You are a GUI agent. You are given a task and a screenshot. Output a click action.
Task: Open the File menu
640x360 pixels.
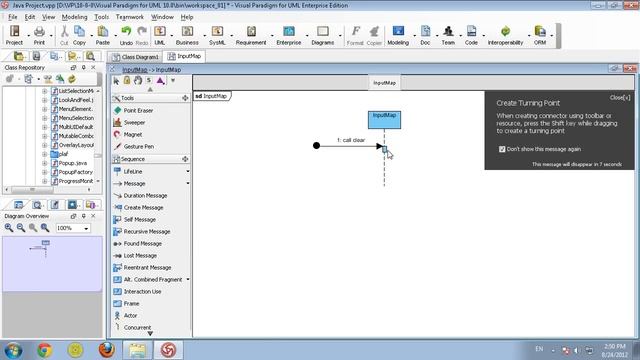coord(13,17)
